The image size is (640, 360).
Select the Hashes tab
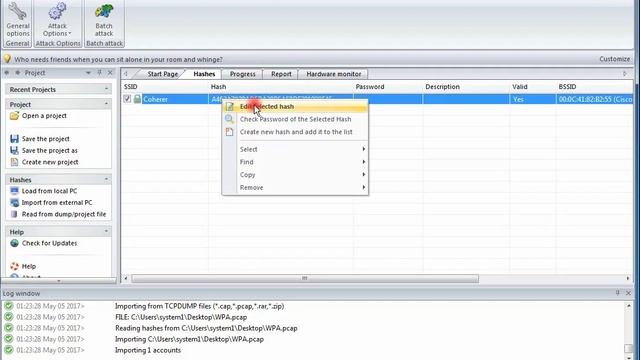pyautogui.click(x=204, y=74)
